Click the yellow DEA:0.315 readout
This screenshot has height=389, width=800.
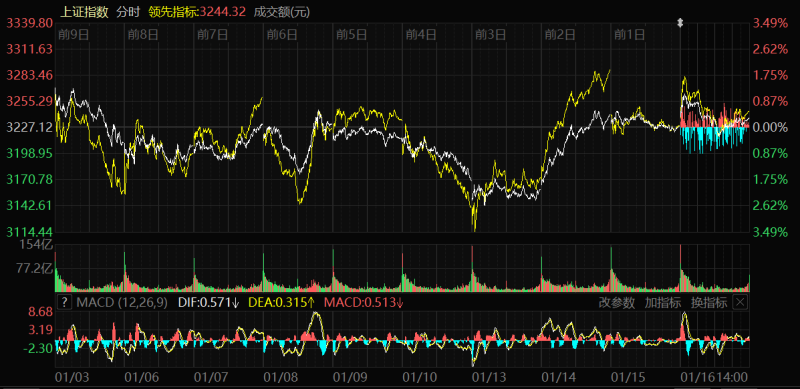pyautogui.click(x=281, y=303)
